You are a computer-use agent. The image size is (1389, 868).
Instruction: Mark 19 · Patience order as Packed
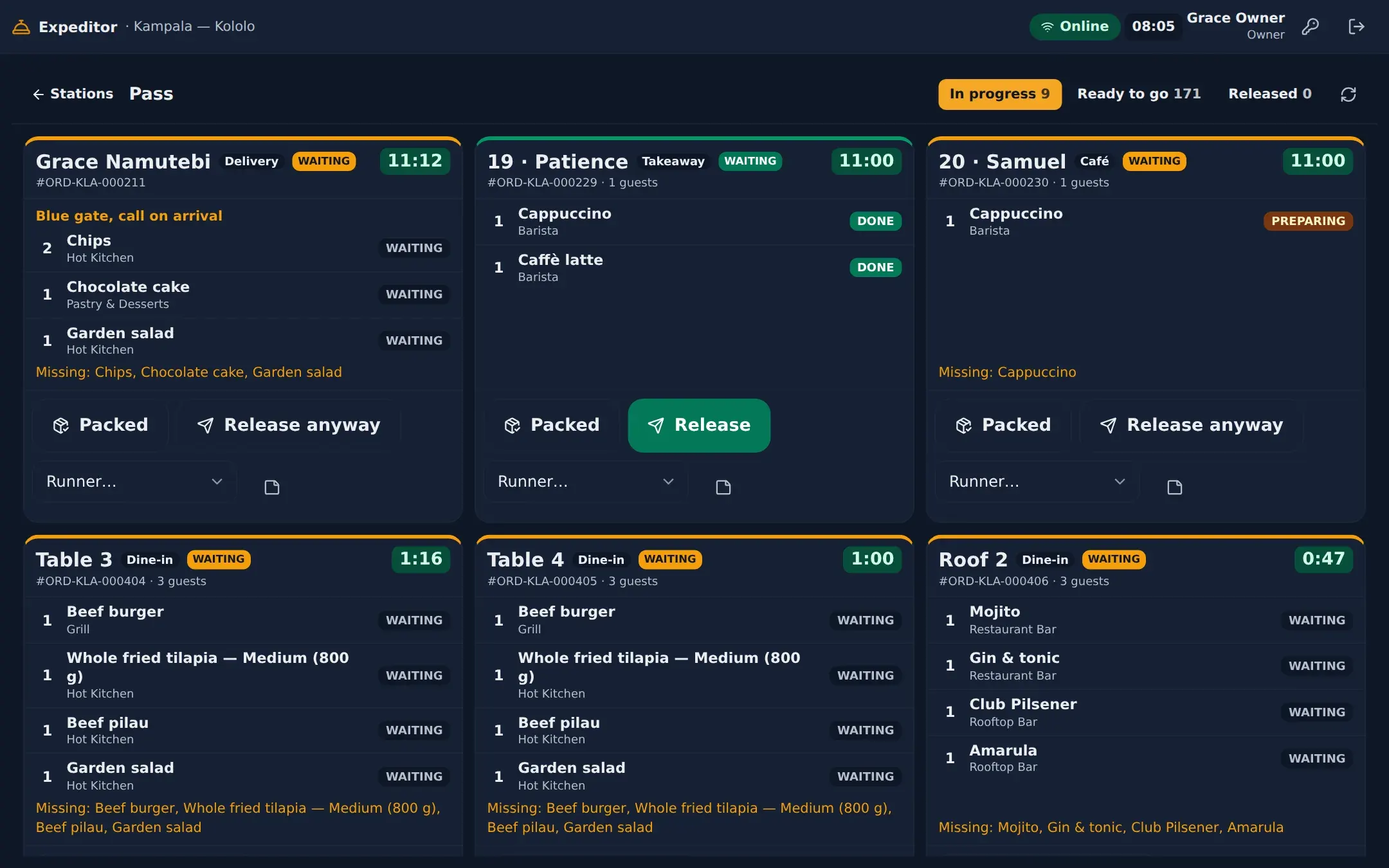[x=552, y=425]
